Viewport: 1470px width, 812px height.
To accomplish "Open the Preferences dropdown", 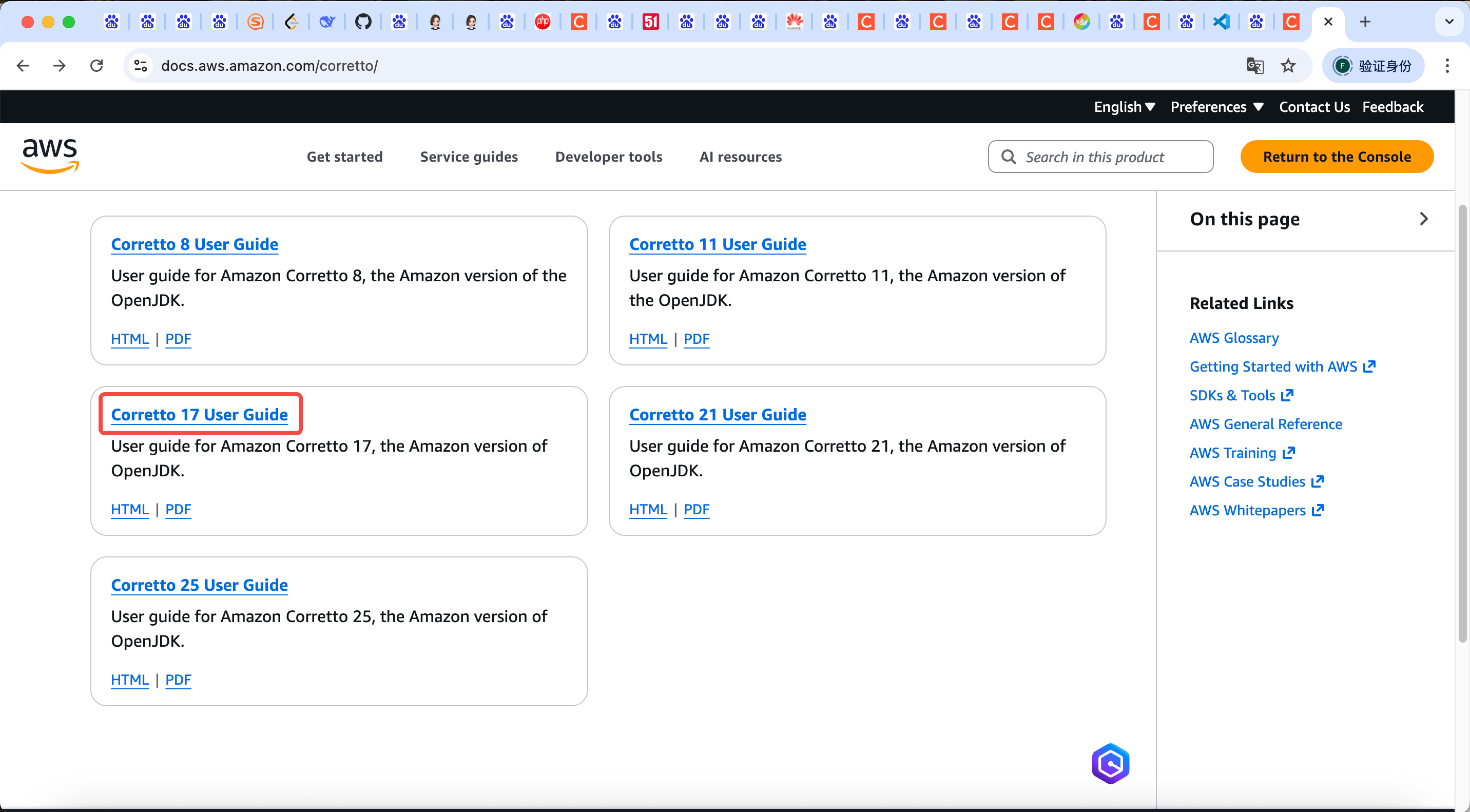I will click(1216, 107).
